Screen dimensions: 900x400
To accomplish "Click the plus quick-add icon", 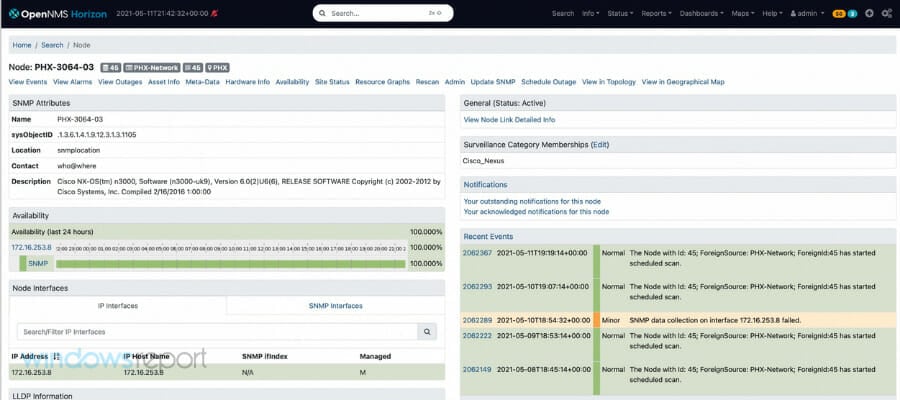I will (869, 13).
